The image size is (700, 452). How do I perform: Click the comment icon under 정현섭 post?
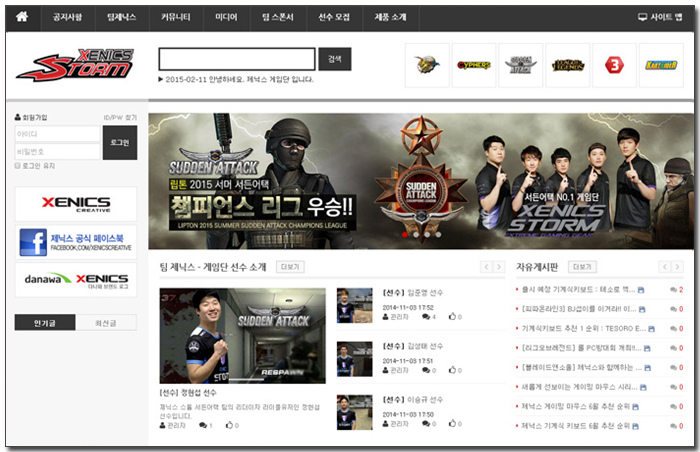tap(203, 425)
